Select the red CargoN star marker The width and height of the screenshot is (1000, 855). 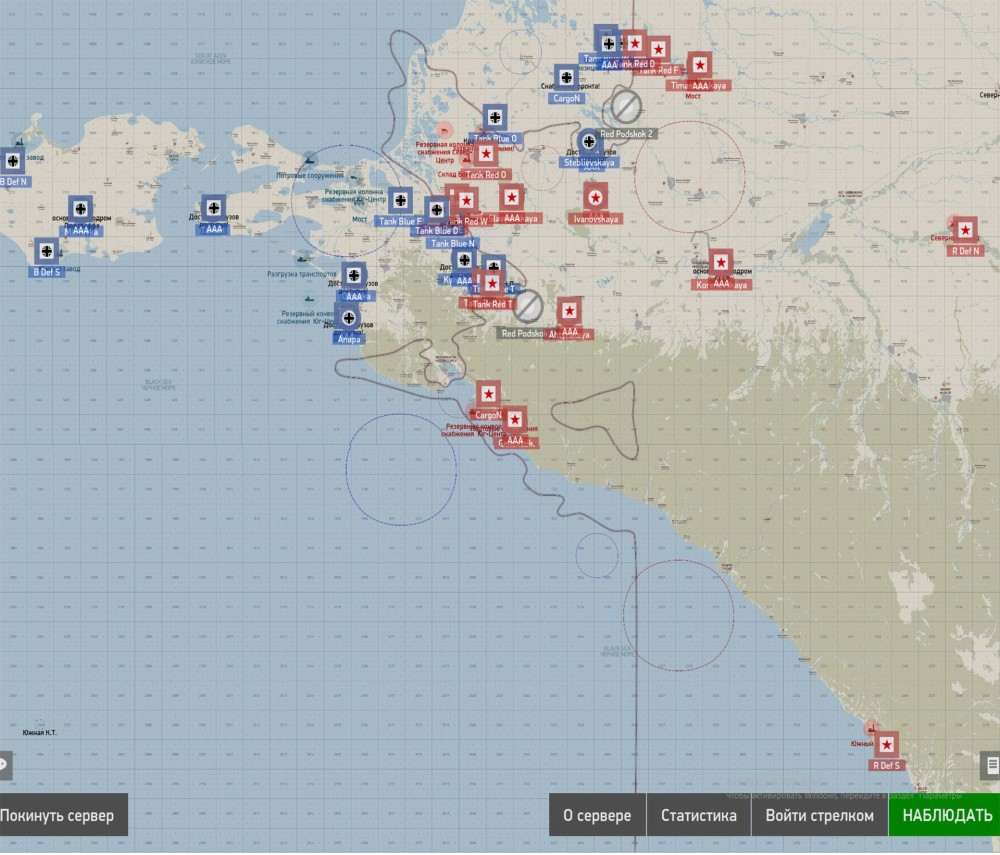(489, 395)
